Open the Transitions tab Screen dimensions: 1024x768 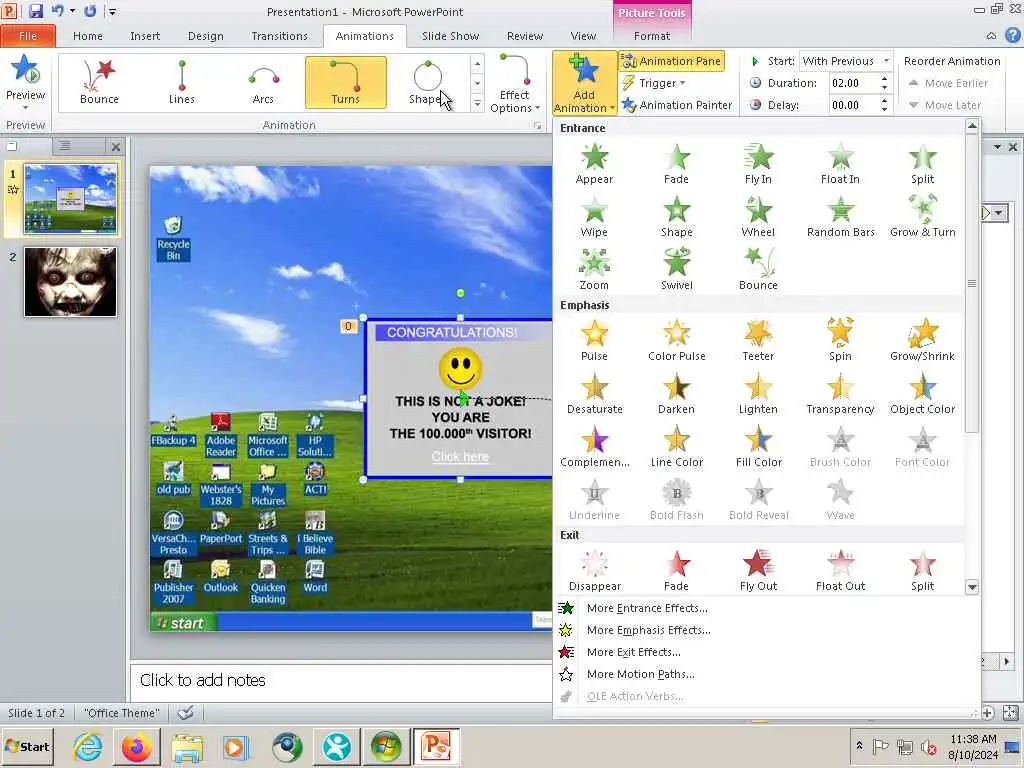click(280, 36)
